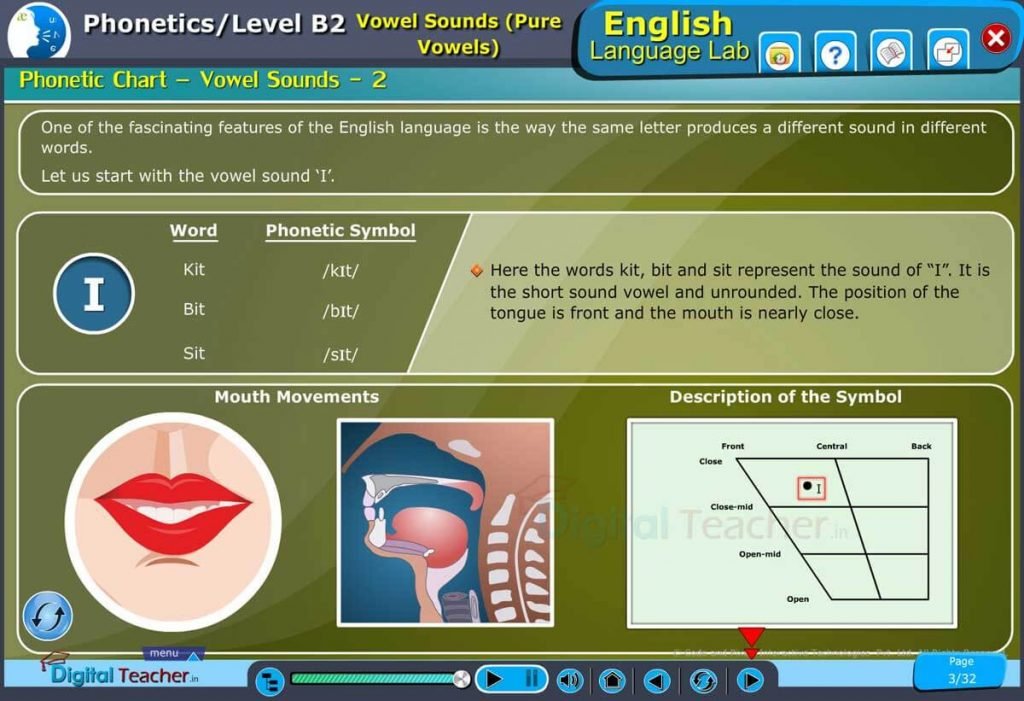Select the word 'Sit'
Image resolution: width=1024 pixels, height=701 pixels.
coord(194,353)
